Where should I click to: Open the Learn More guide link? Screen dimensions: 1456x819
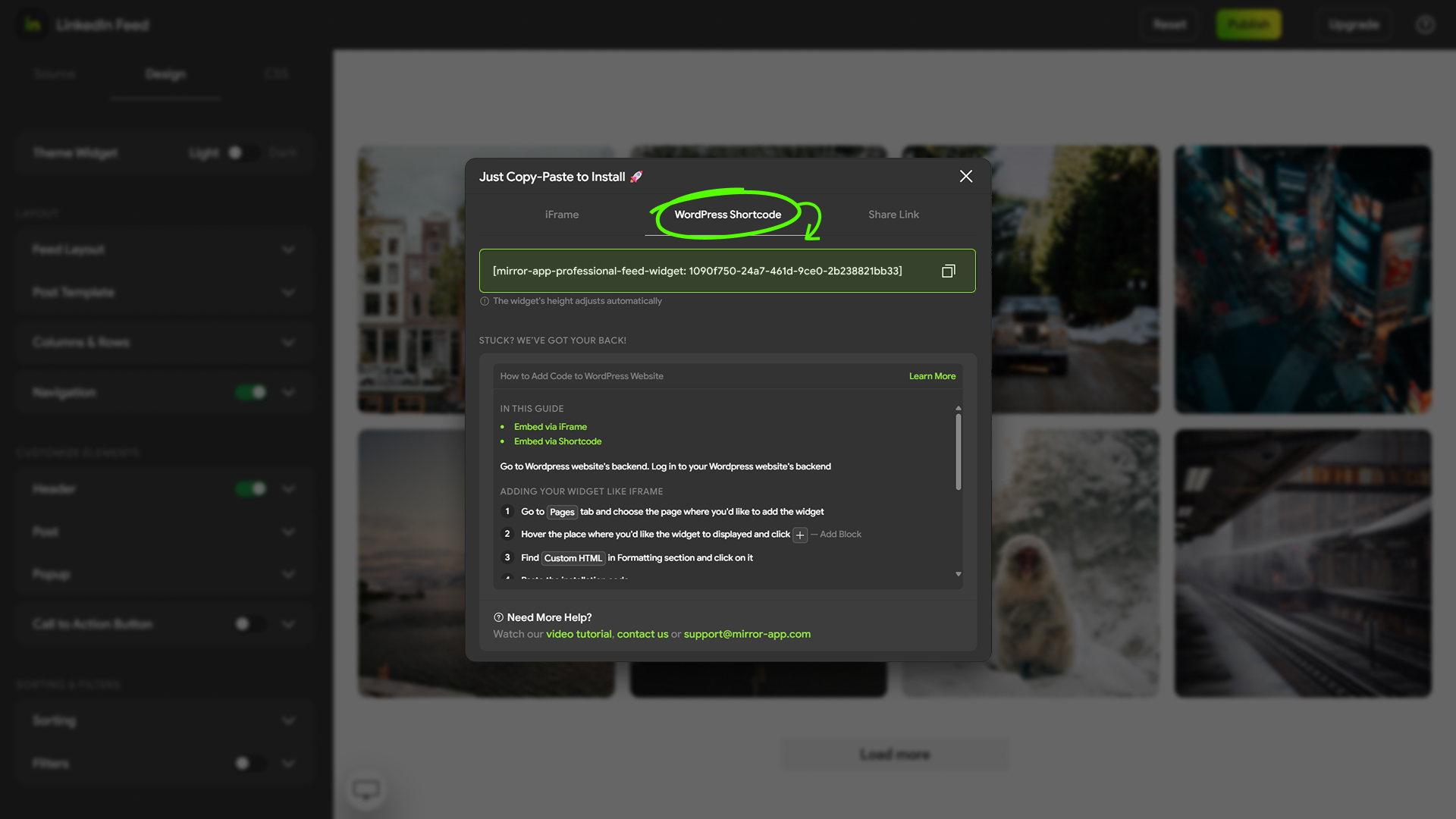click(932, 375)
